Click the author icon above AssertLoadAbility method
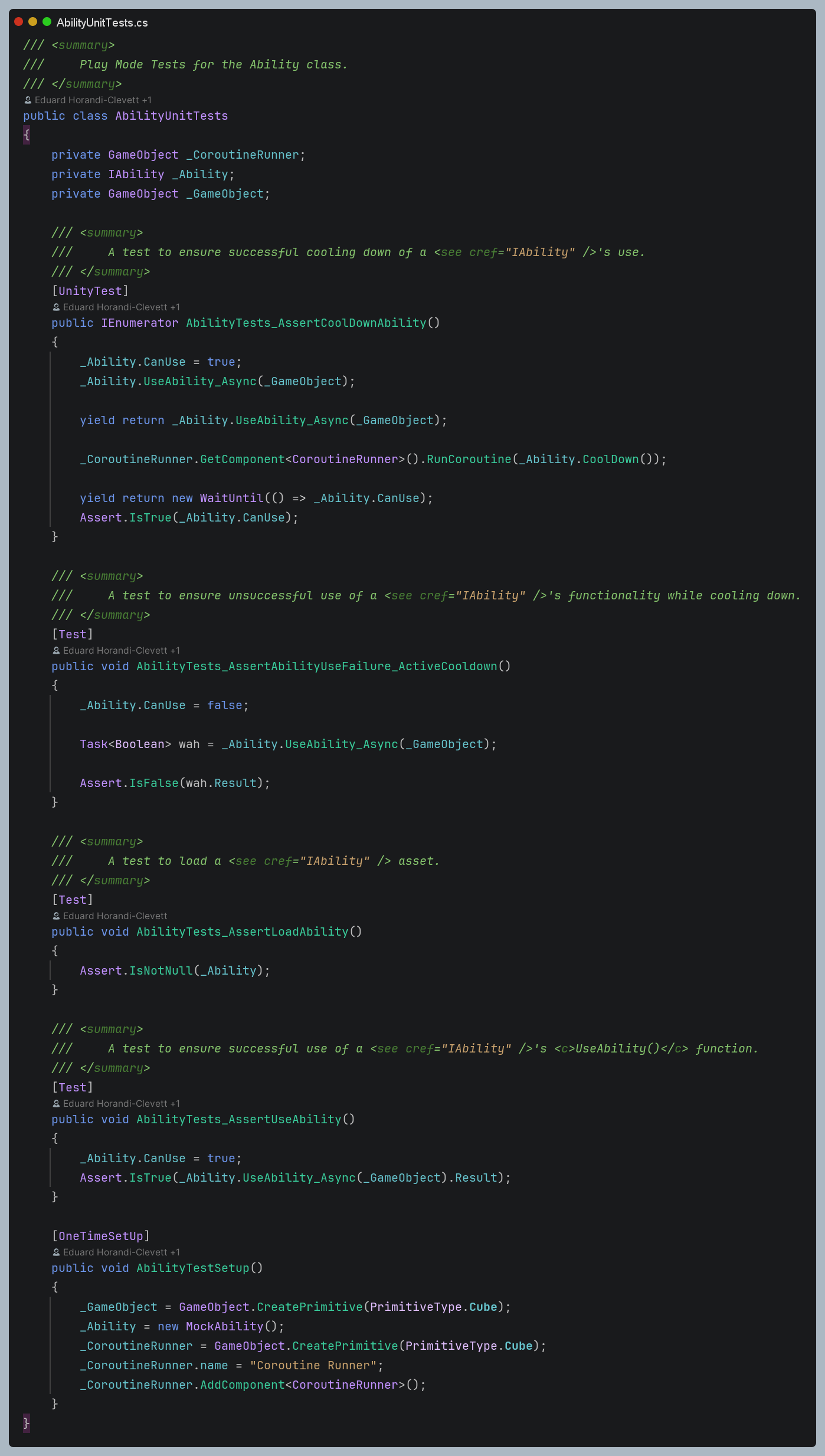825x1456 pixels. tap(56, 916)
